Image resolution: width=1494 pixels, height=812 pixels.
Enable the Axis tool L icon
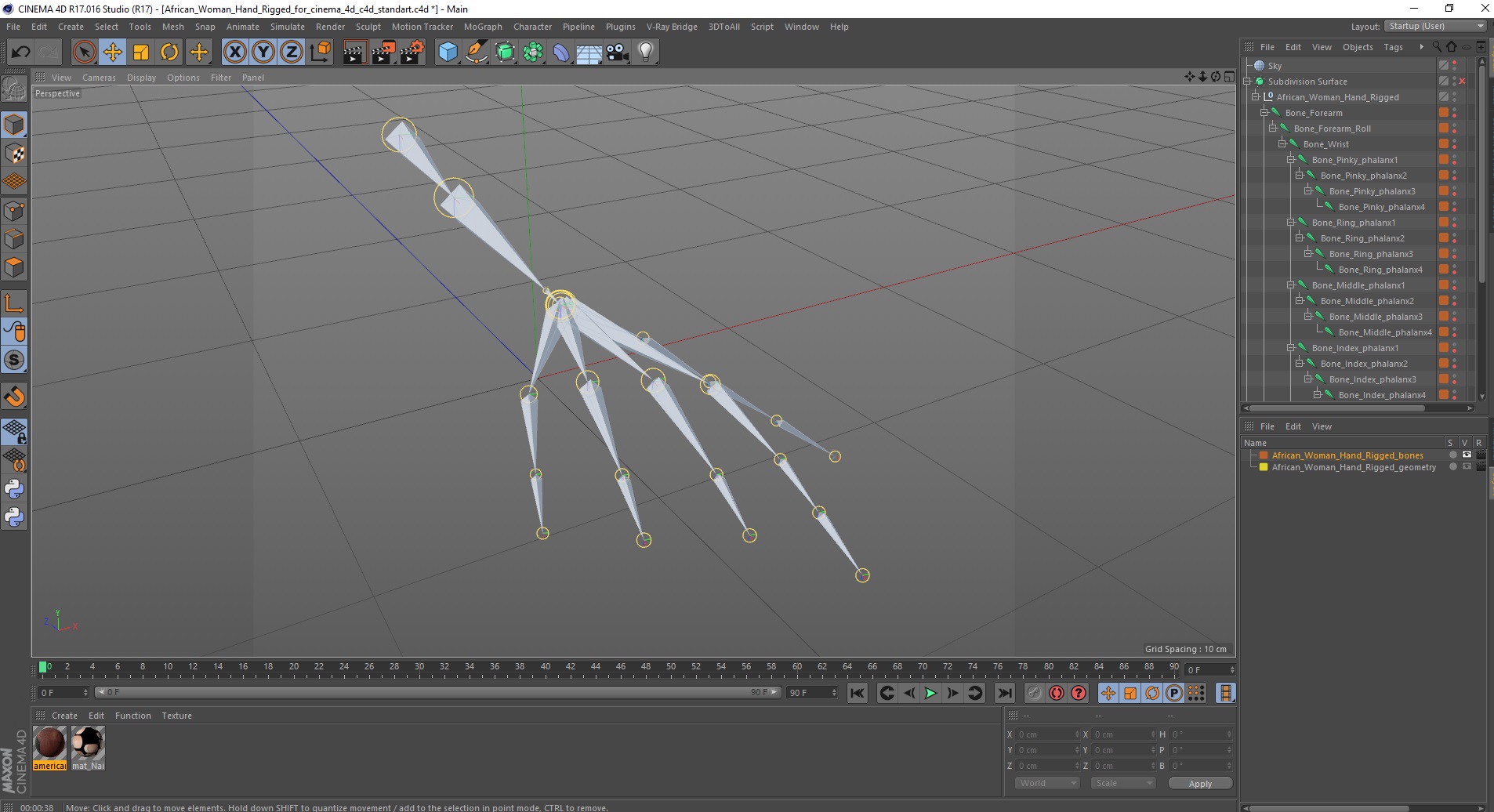[14, 303]
